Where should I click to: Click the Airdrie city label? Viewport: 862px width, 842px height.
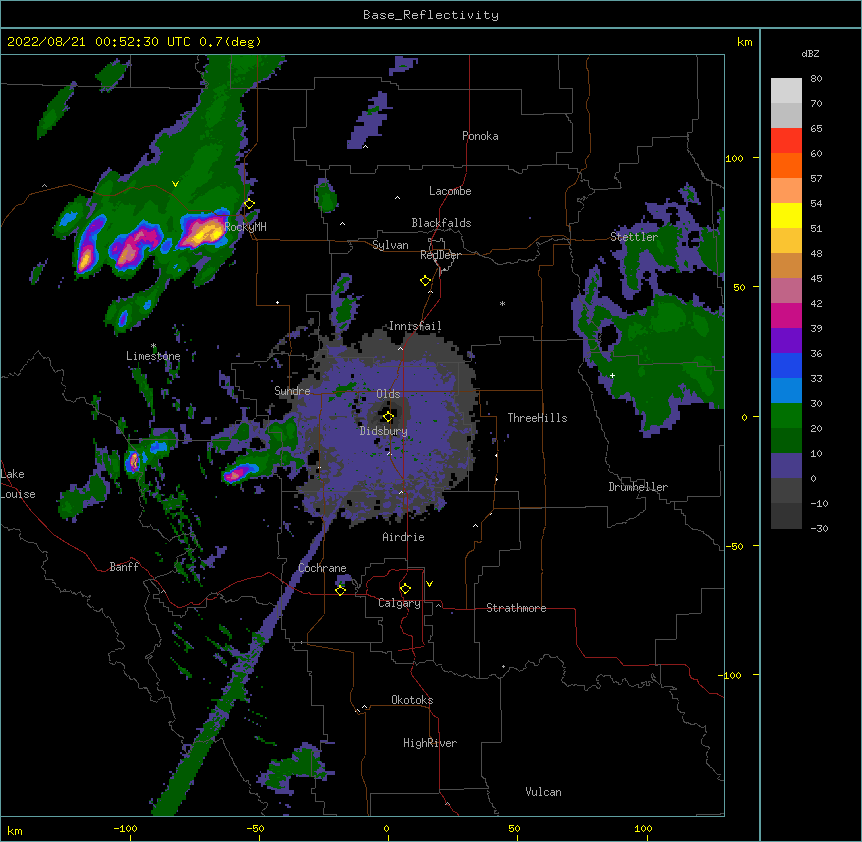[403, 537]
